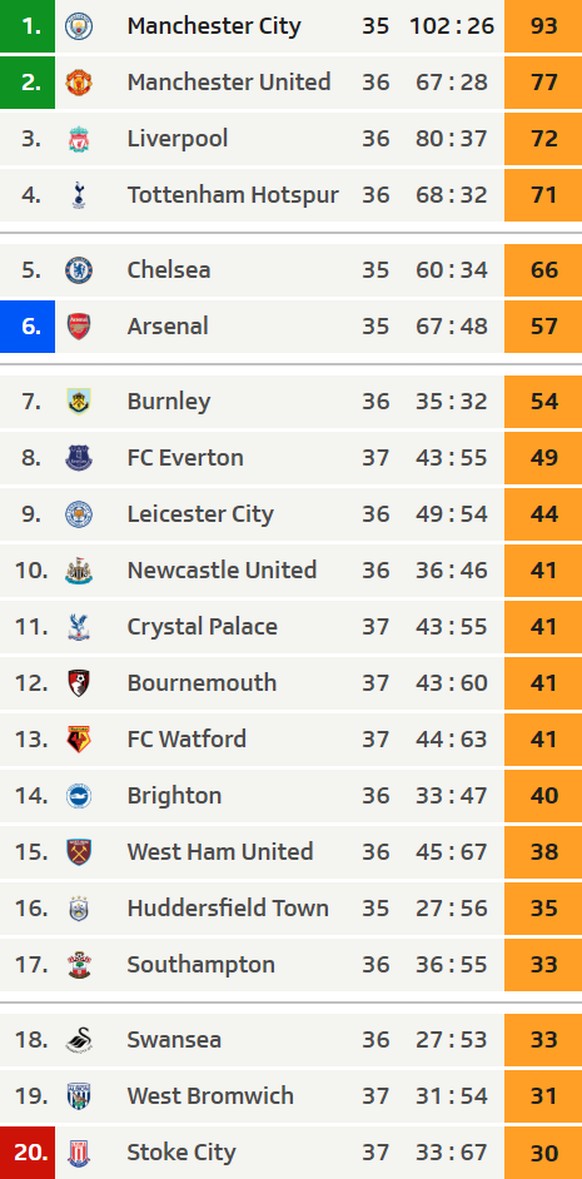Click the green rank 1 position badge

[x=27, y=26]
